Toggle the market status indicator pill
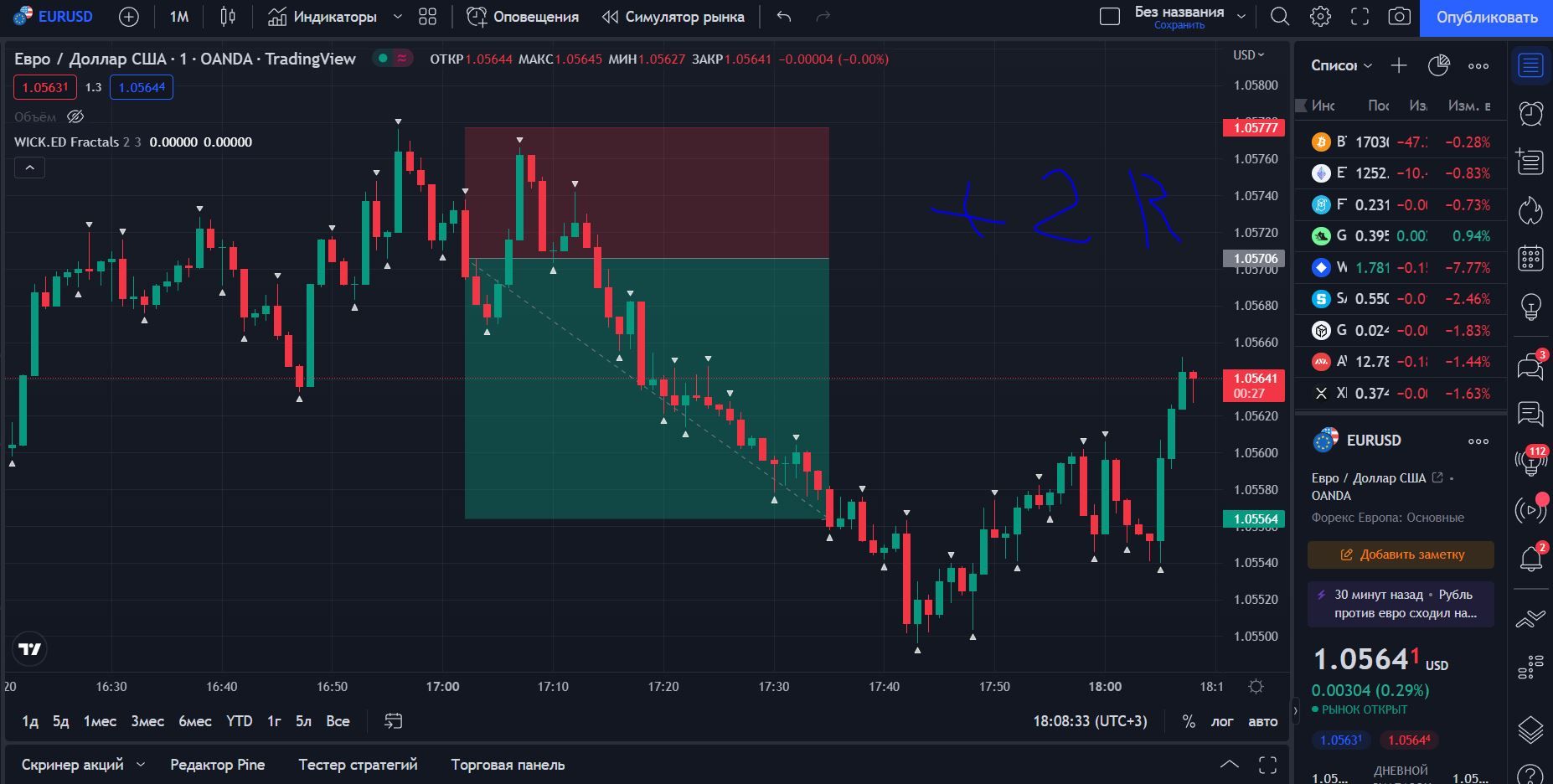This screenshot has height=784, width=1553. 393,59
